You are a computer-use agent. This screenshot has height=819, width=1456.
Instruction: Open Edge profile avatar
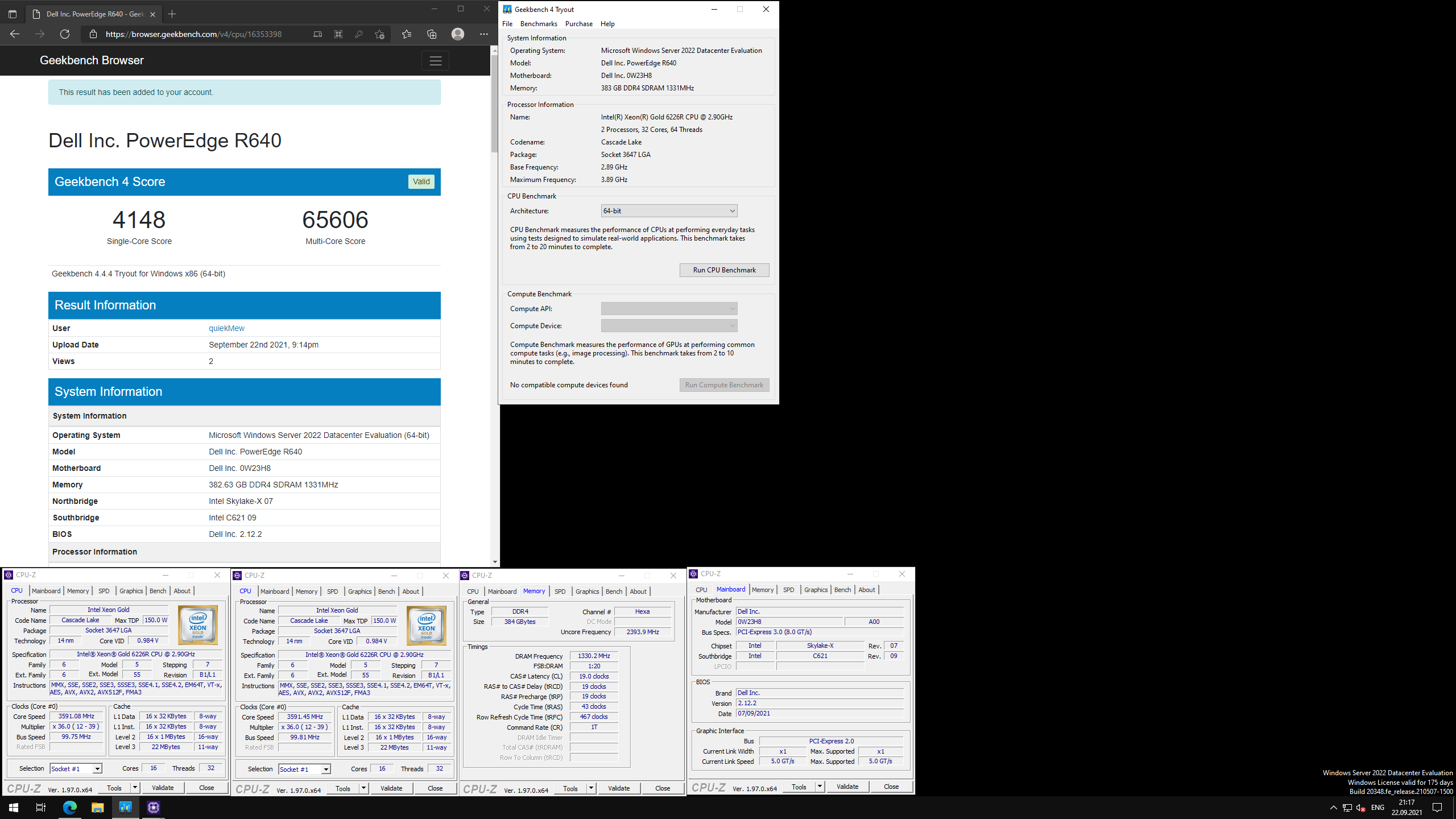coord(458,34)
